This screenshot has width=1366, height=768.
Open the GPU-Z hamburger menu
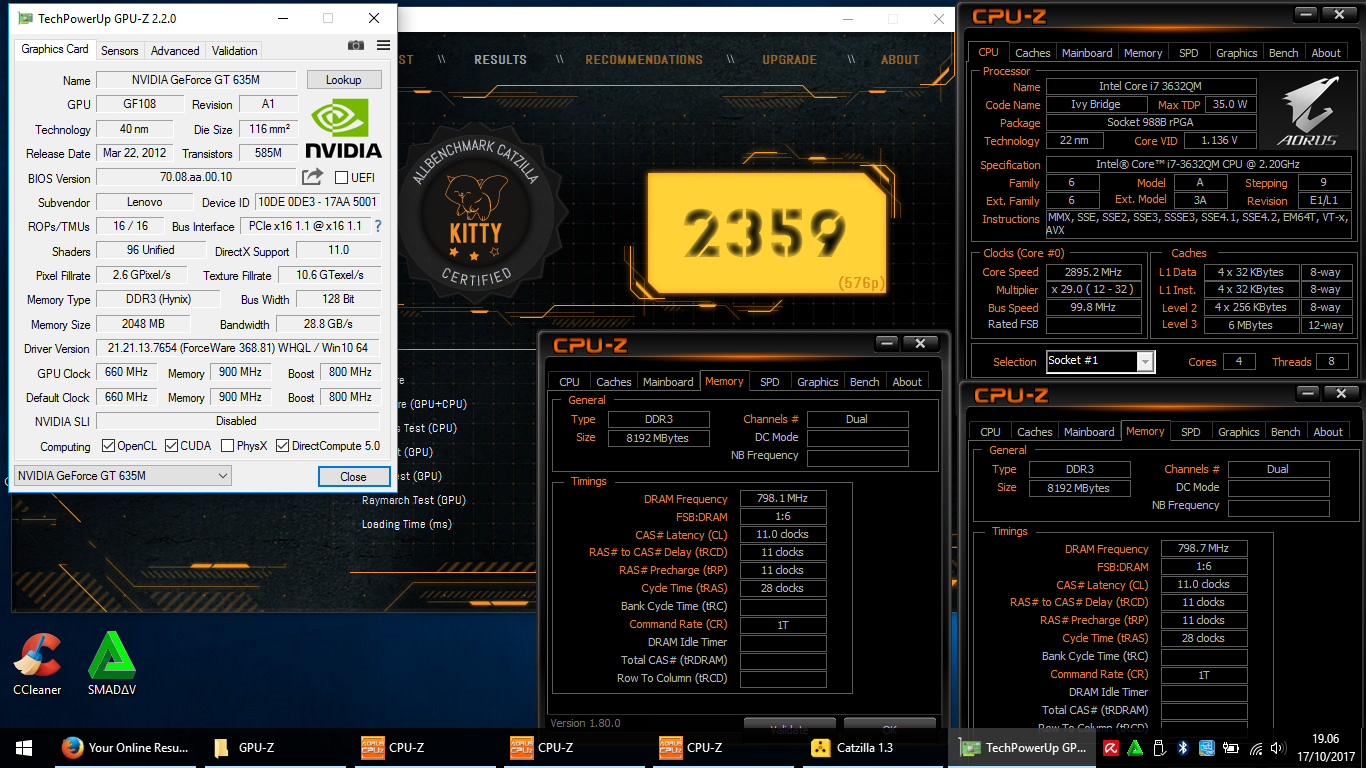pyautogui.click(x=383, y=45)
